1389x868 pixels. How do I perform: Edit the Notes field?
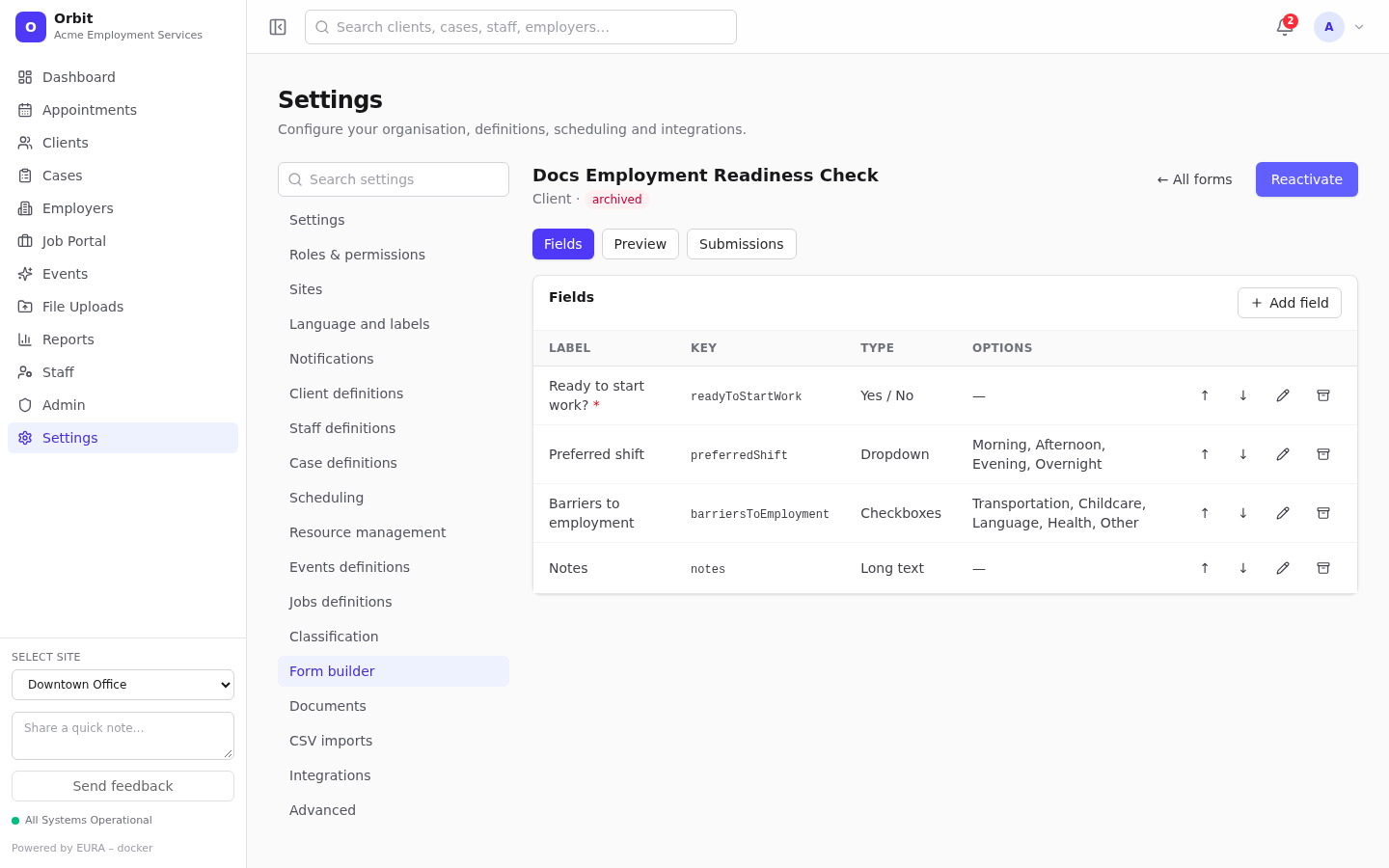pos(1283,568)
